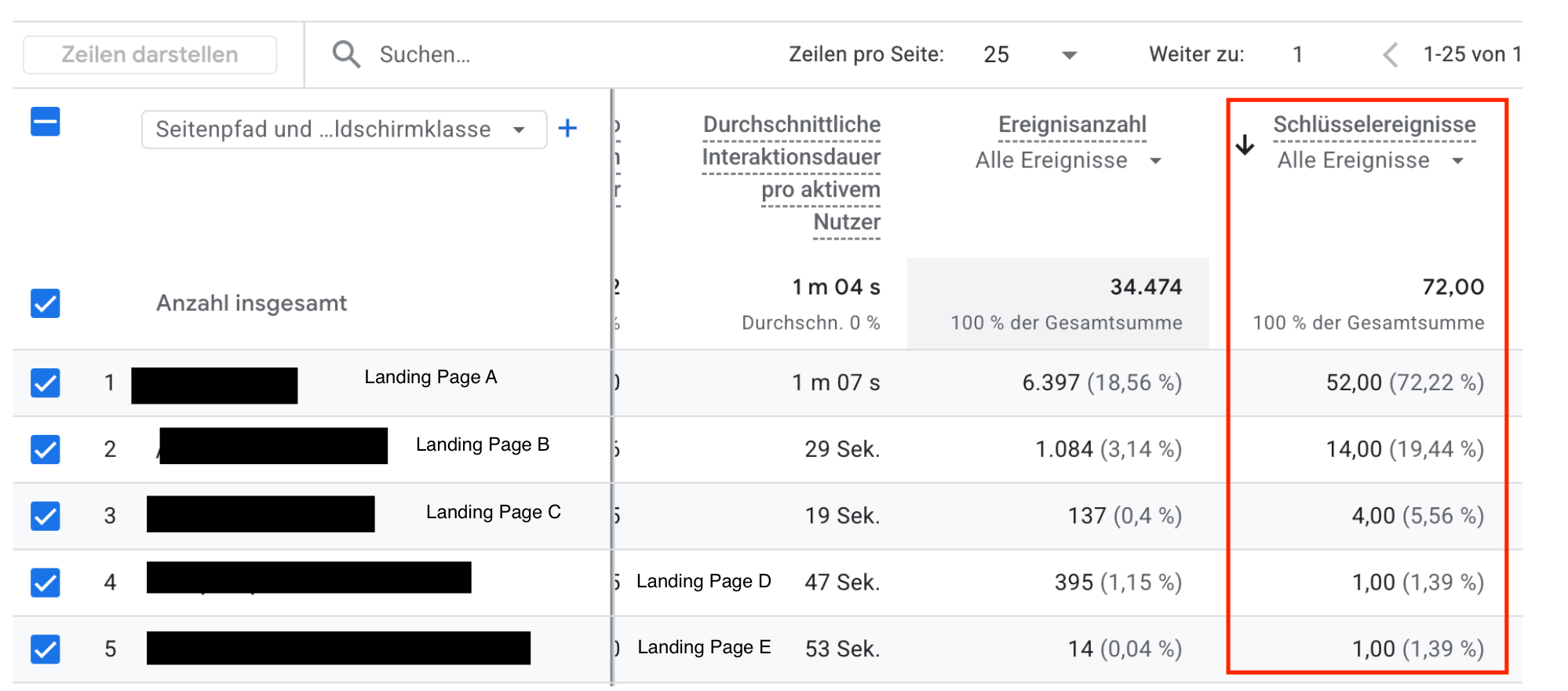Image resolution: width=1568 pixels, height=691 pixels.
Task: Click the Landing Page B label
Action: click(x=483, y=444)
